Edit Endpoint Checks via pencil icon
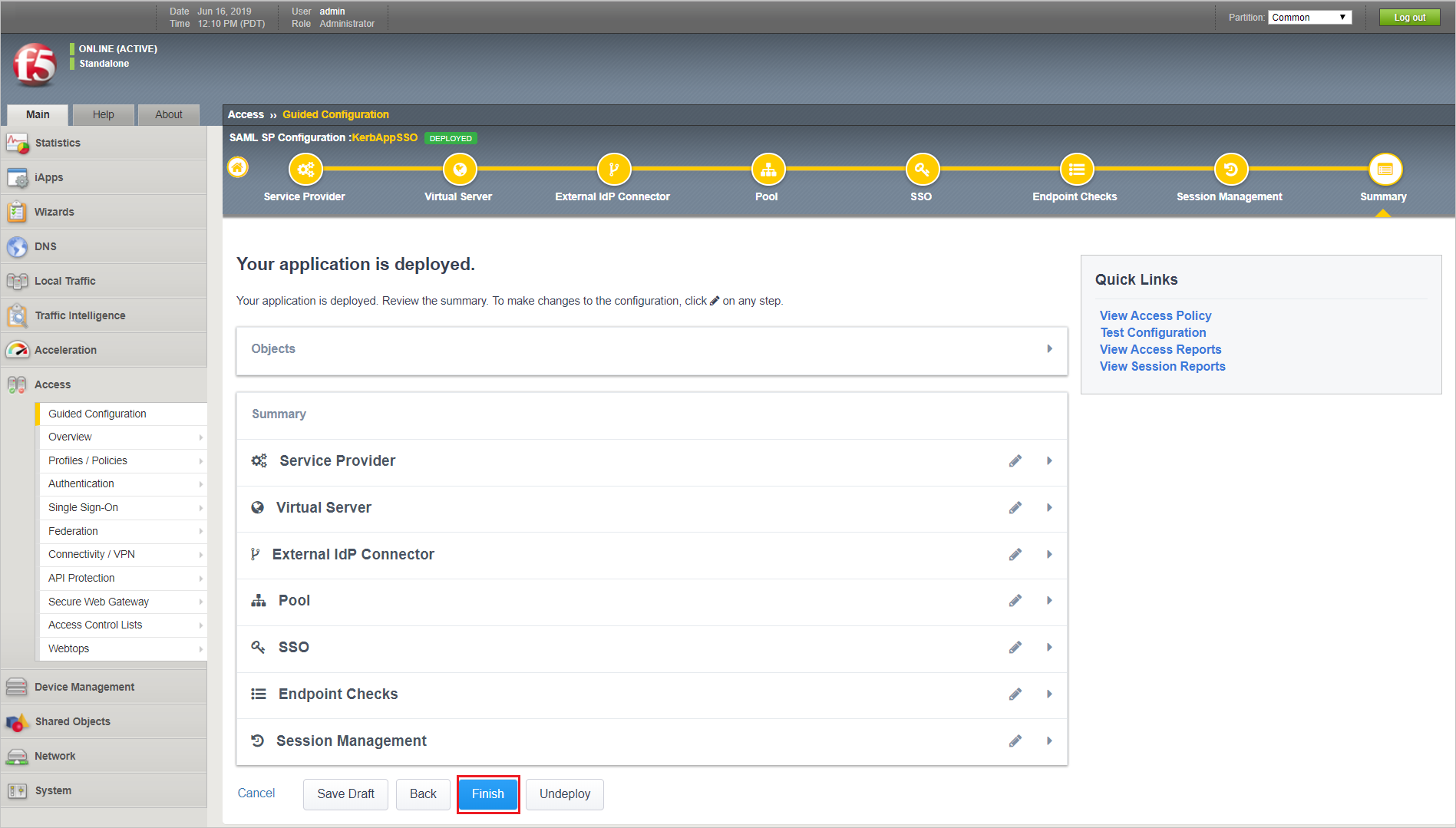The image size is (1456, 828). pos(1015,694)
